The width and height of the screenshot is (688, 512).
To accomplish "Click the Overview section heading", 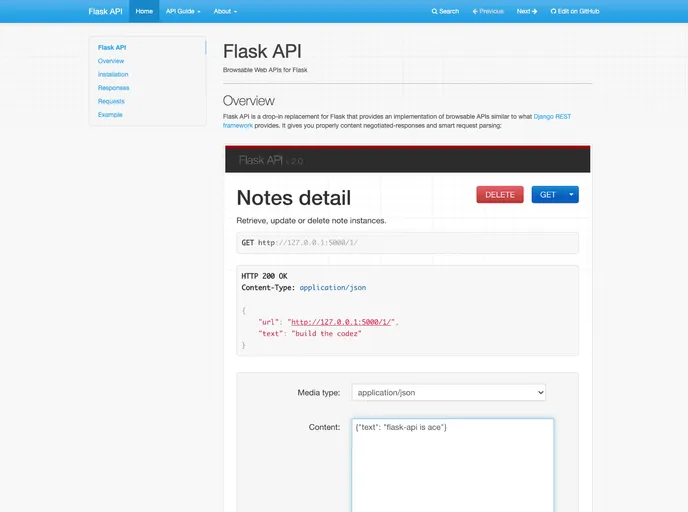I will [248, 101].
